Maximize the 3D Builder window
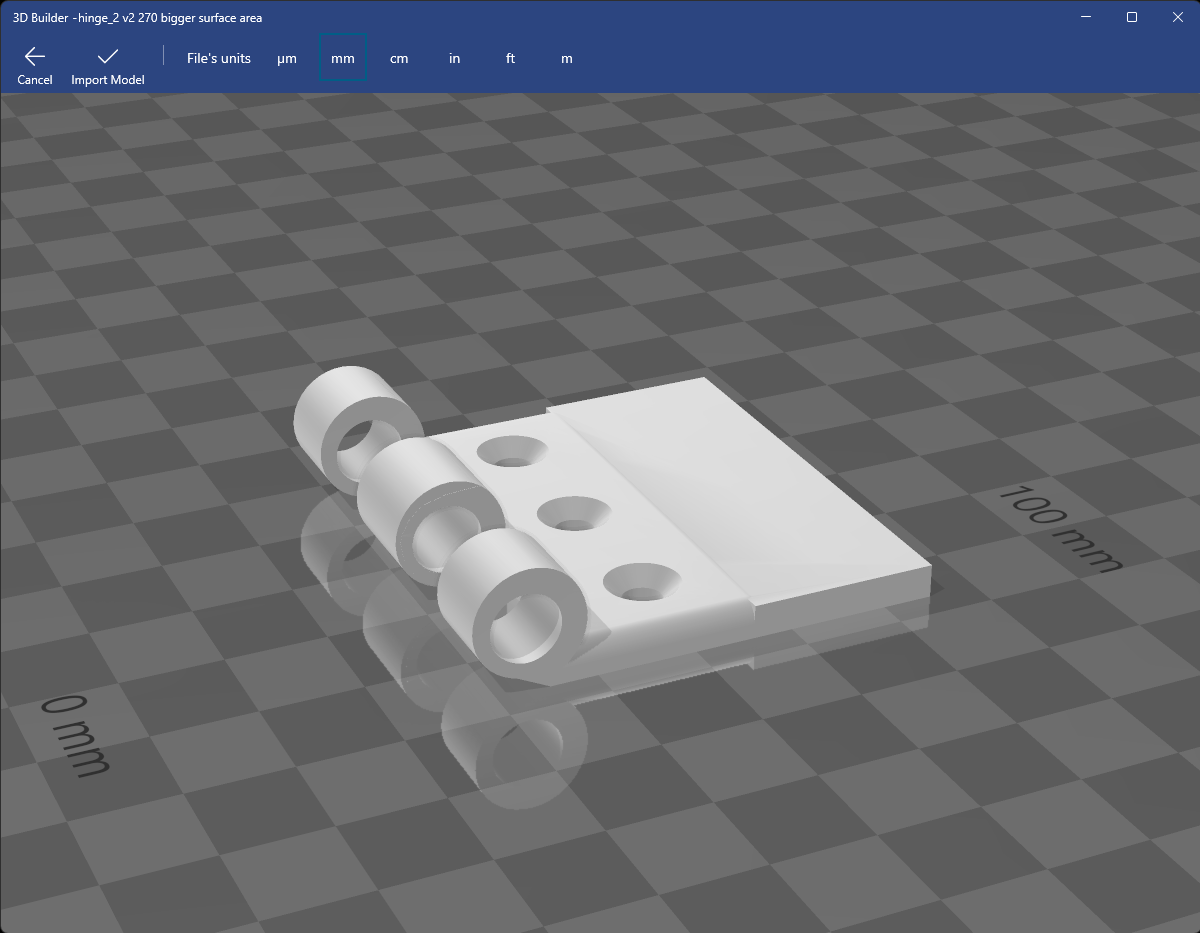The width and height of the screenshot is (1200, 933). coord(1131,17)
